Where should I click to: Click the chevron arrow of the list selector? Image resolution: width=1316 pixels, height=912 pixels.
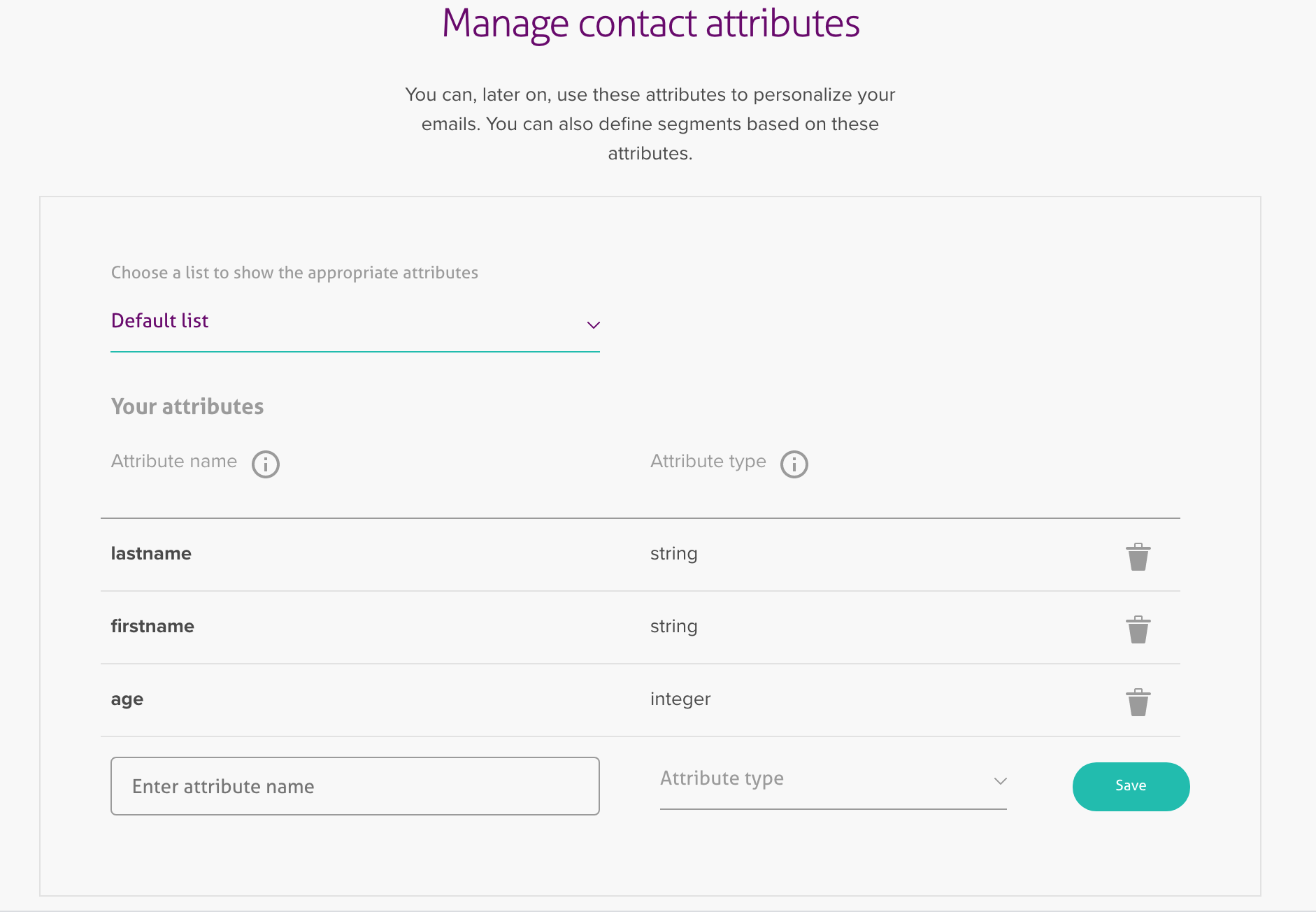[x=594, y=325]
